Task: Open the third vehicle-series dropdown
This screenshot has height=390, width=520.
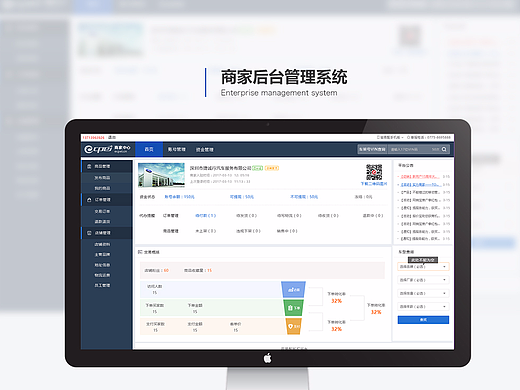Action: pyautogui.click(x=423, y=293)
